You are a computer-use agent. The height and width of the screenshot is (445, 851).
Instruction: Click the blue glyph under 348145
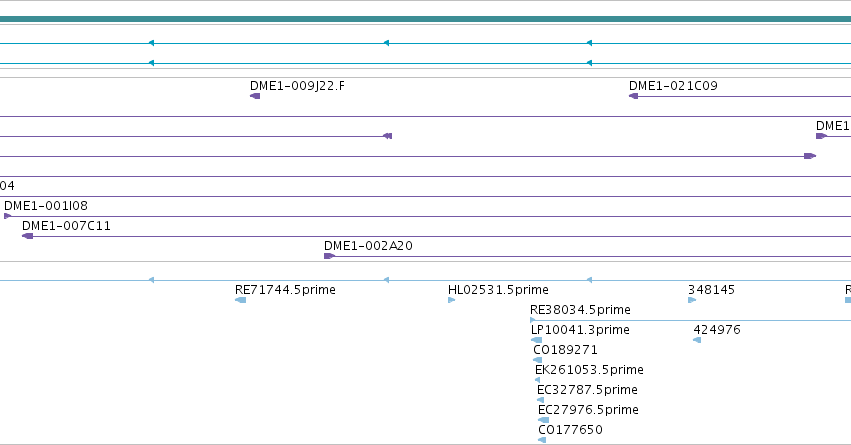[x=692, y=300]
